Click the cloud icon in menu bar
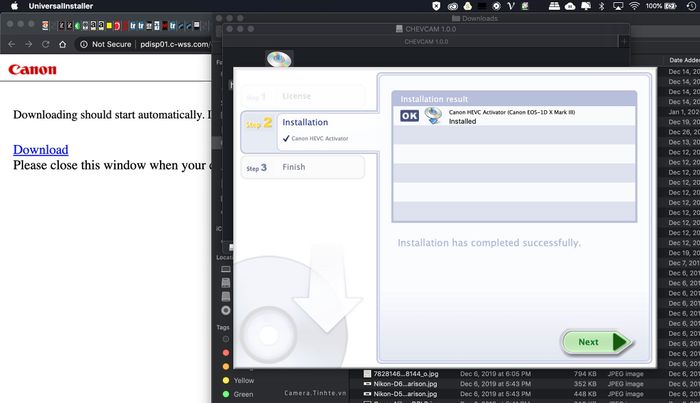 (x=570, y=6)
